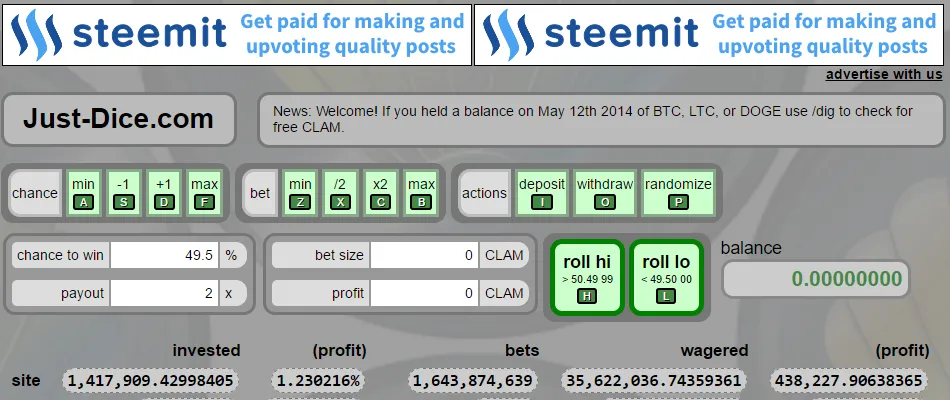
Task: Select site invested profit 1.230216%
Action: pos(318,381)
